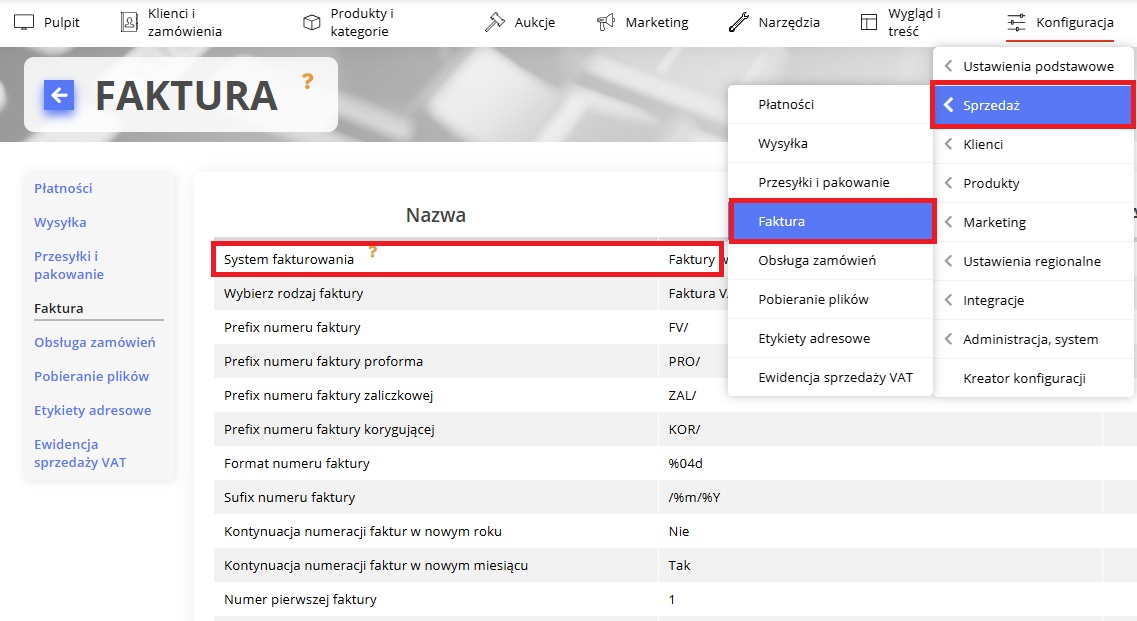
Task: Click the blue back arrow beside FAKTURA
Action: click(59, 95)
